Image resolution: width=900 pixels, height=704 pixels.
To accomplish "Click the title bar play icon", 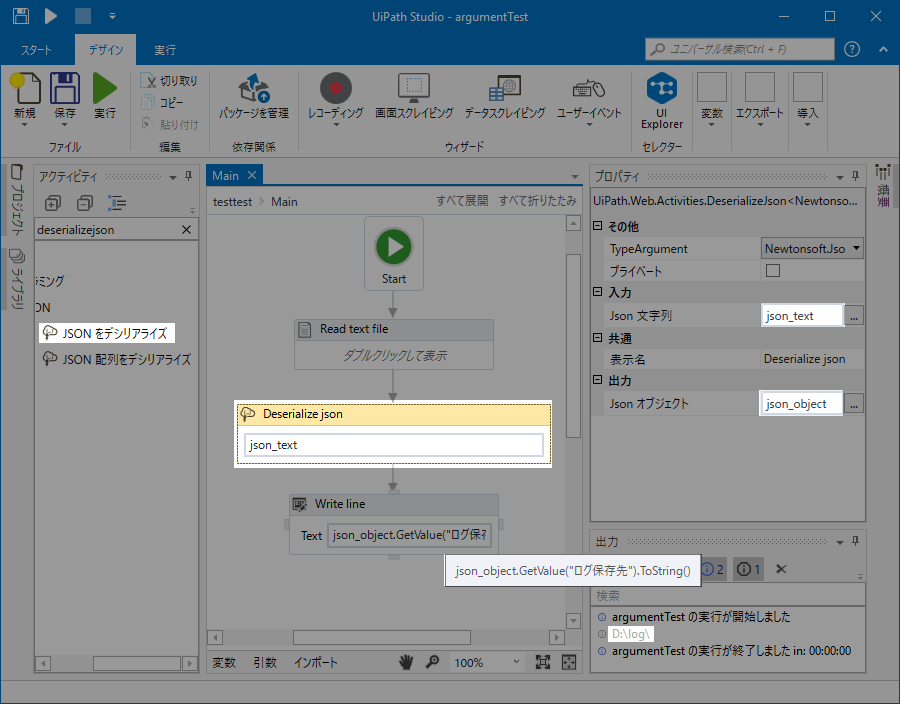I will [x=51, y=16].
